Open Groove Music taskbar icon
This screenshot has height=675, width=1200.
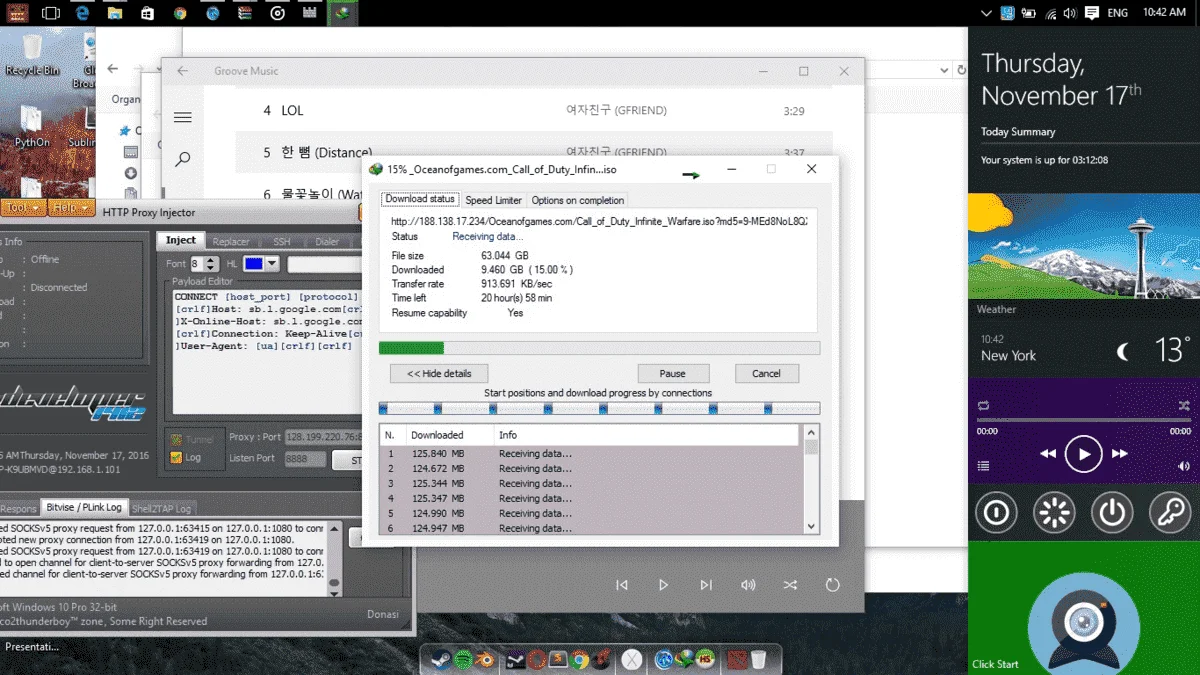pyautogui.click(x=278, y=13)
